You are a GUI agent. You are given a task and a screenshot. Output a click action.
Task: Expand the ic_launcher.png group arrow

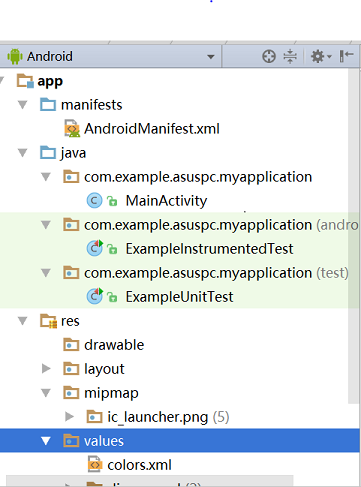tap(69, 417)
